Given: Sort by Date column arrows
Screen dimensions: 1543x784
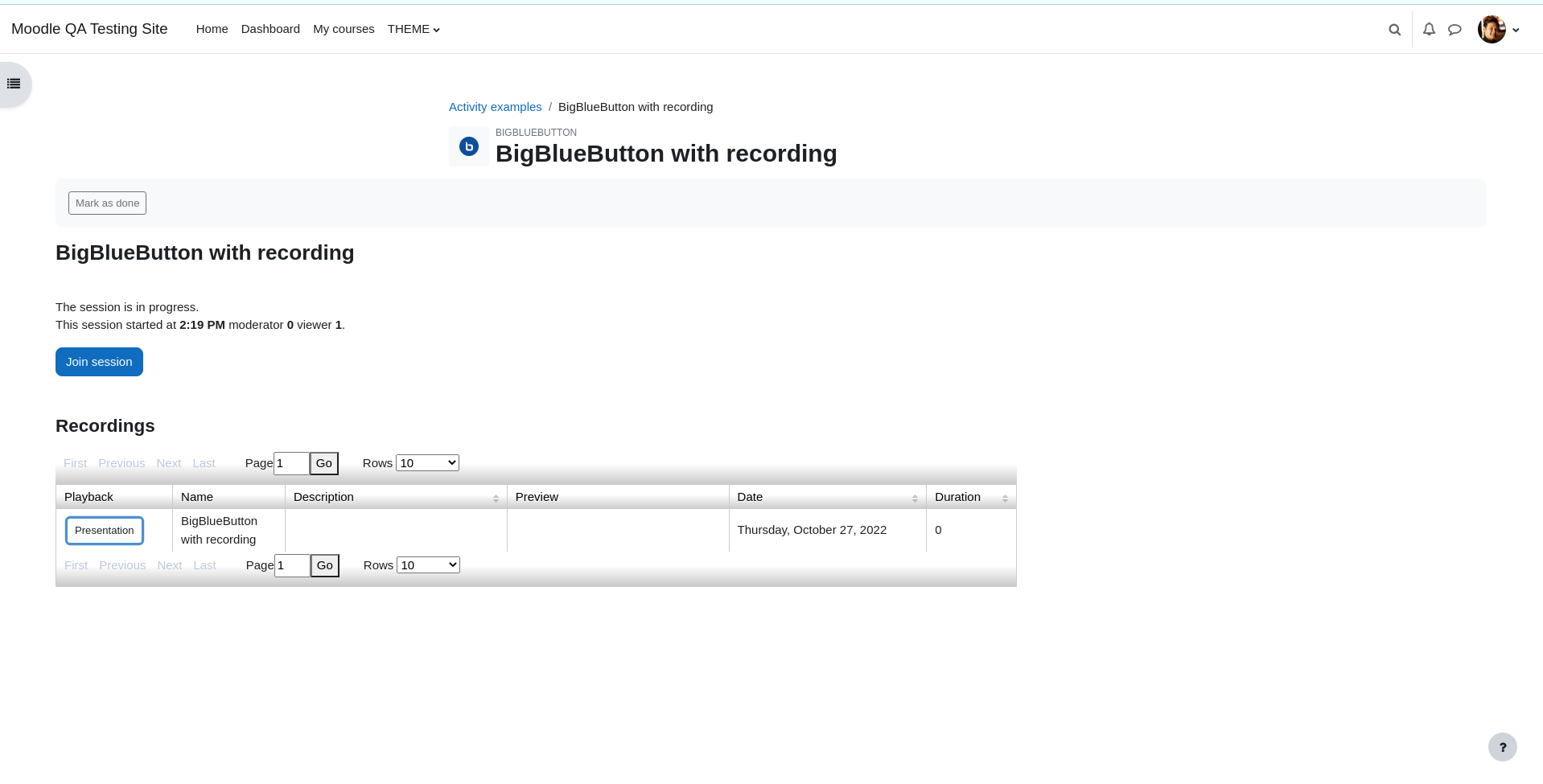Looking at the screenshot, I should [x=915, y=499].
